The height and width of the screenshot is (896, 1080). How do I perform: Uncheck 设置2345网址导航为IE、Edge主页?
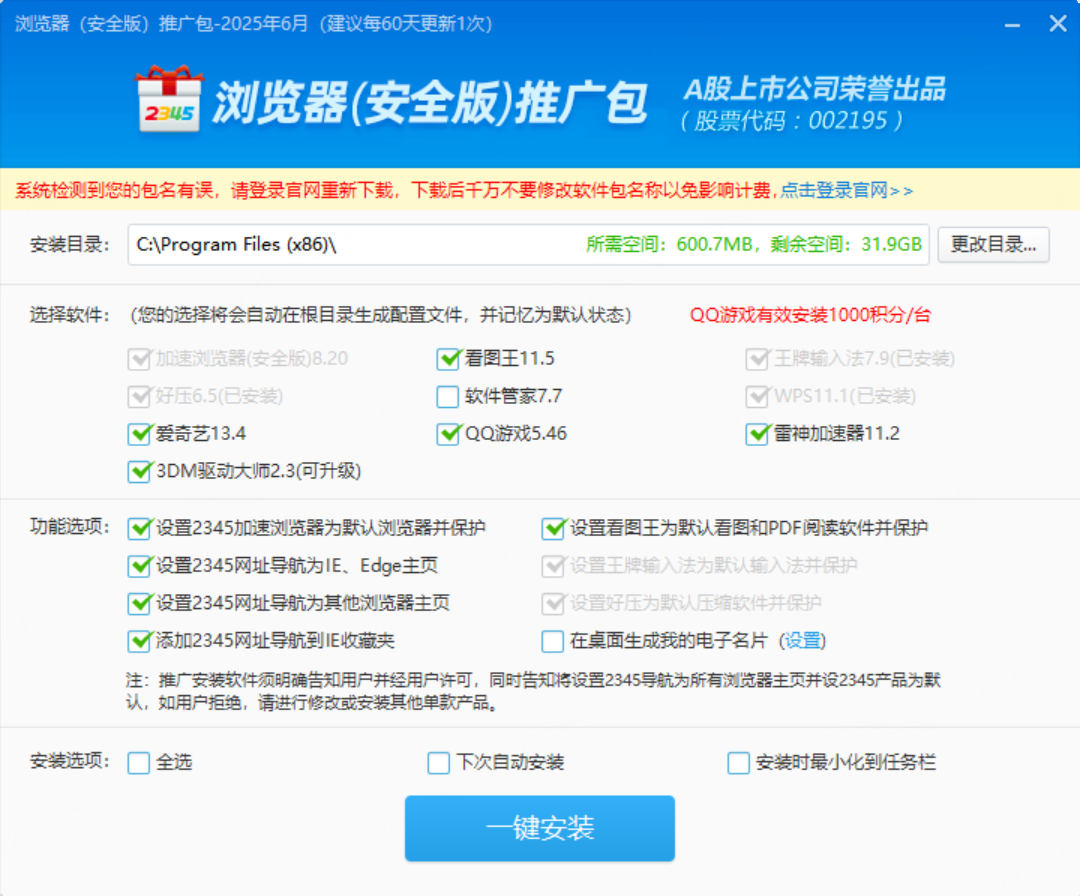pos(139,566)
